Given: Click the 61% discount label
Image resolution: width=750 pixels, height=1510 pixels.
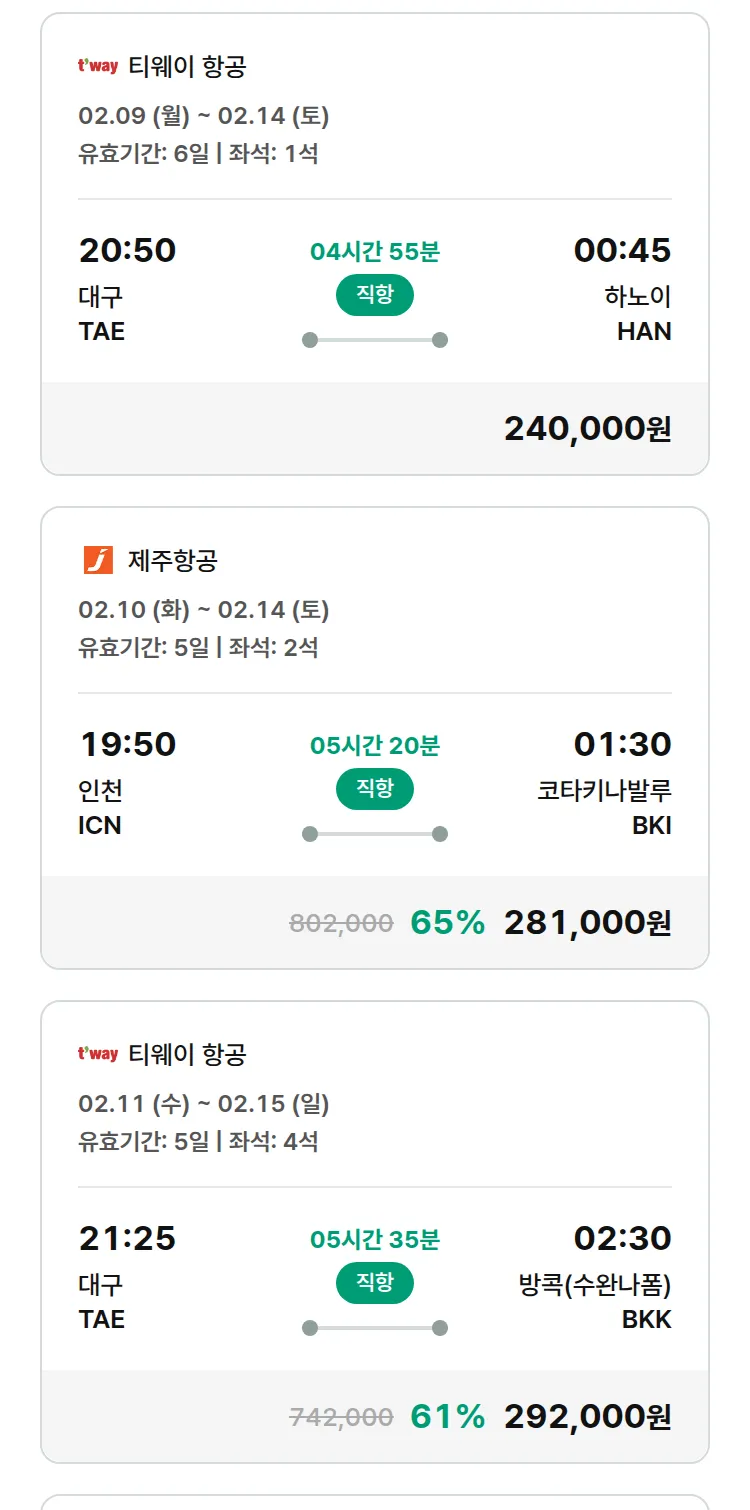Looking at the screenshot, I should pos(447,1417).
